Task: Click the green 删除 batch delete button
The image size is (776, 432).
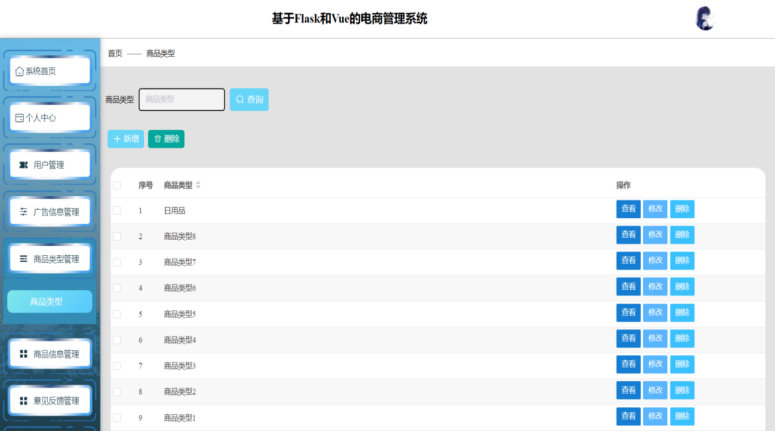Action: coord(166,139)
